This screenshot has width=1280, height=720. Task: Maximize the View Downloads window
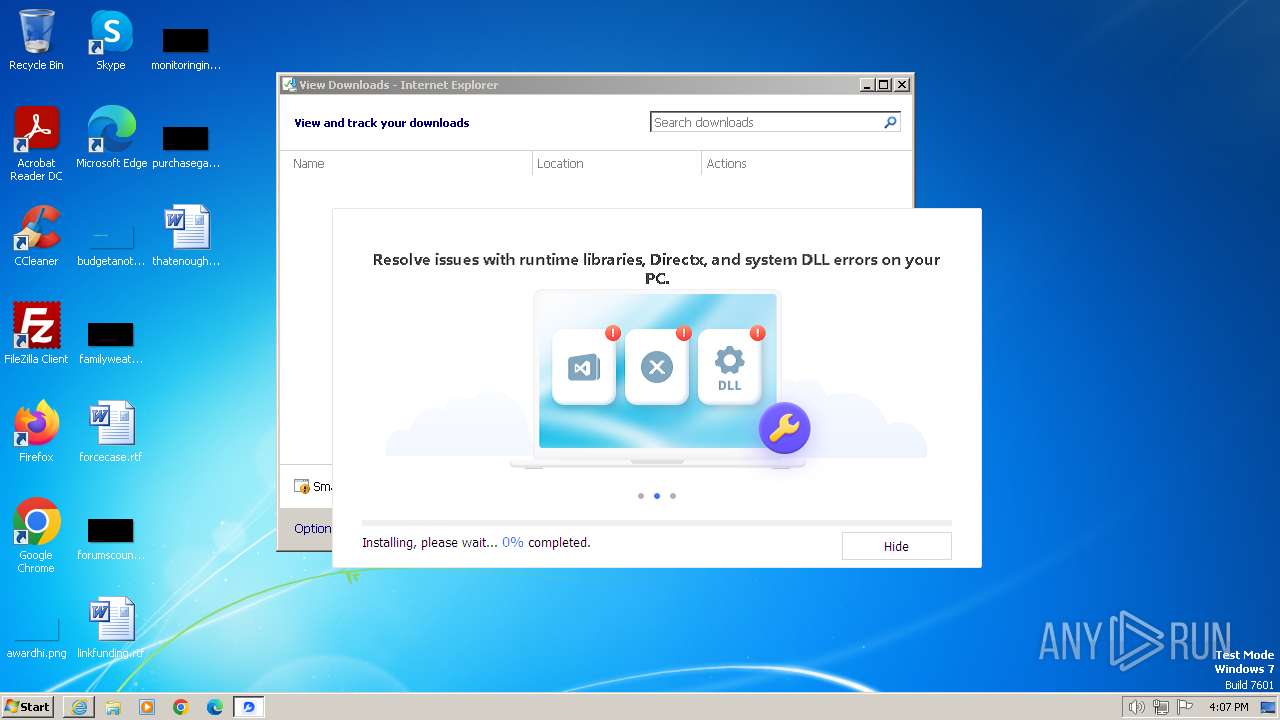click(x=884, y=85)
